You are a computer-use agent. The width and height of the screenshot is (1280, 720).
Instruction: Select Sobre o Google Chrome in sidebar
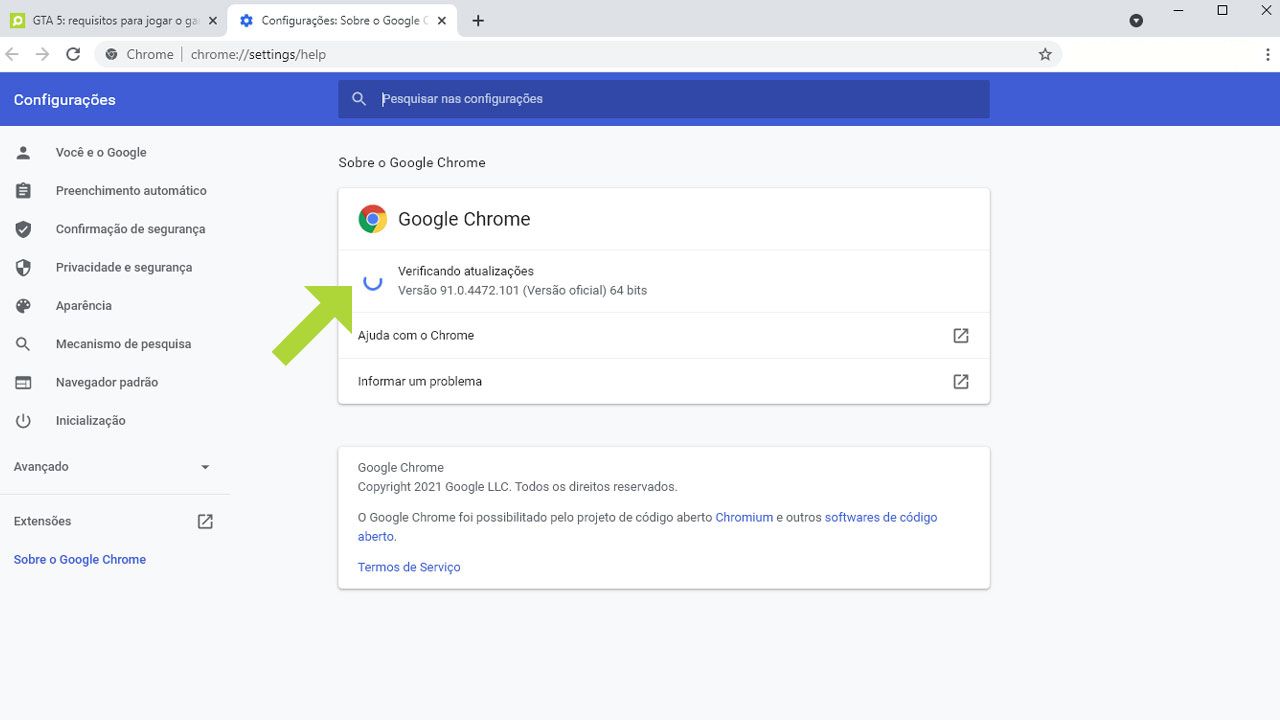pyautogui.click(x=80, y=560)
